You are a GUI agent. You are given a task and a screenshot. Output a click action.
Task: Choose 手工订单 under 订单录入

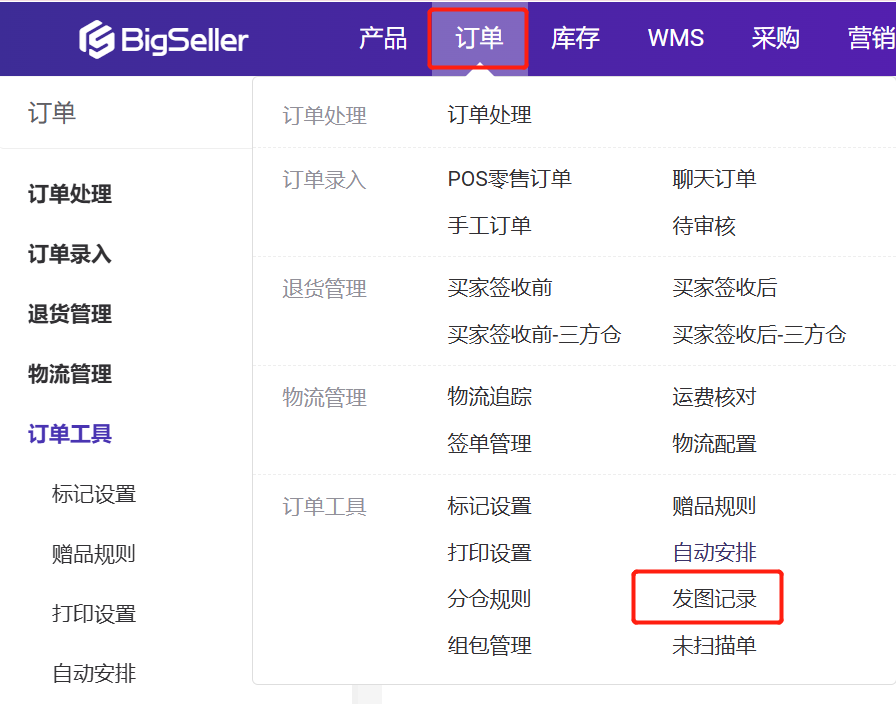coord(489,226)
